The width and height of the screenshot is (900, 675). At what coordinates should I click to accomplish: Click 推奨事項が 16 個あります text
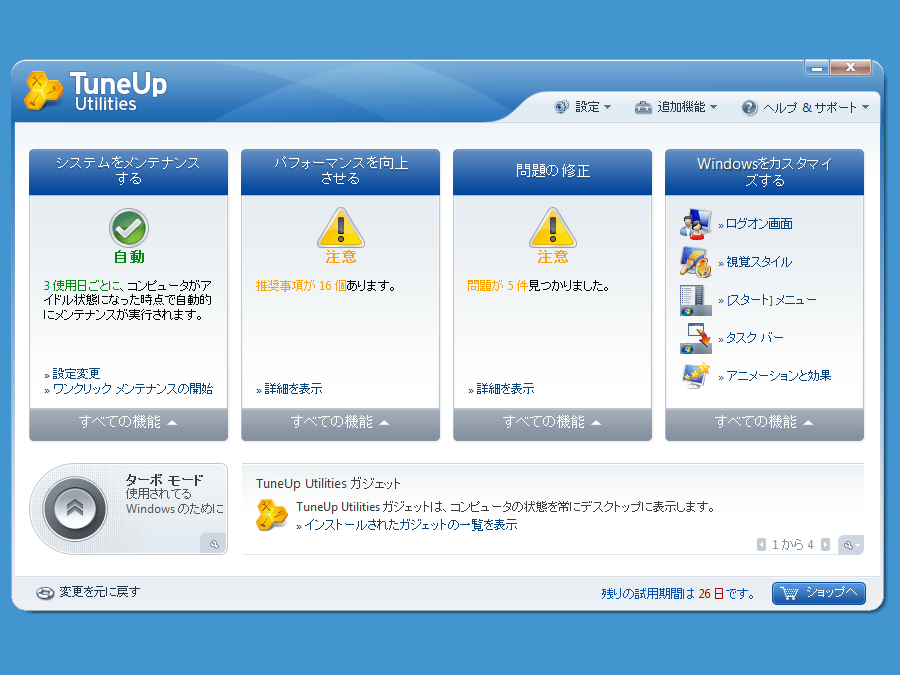pos(326,286)
